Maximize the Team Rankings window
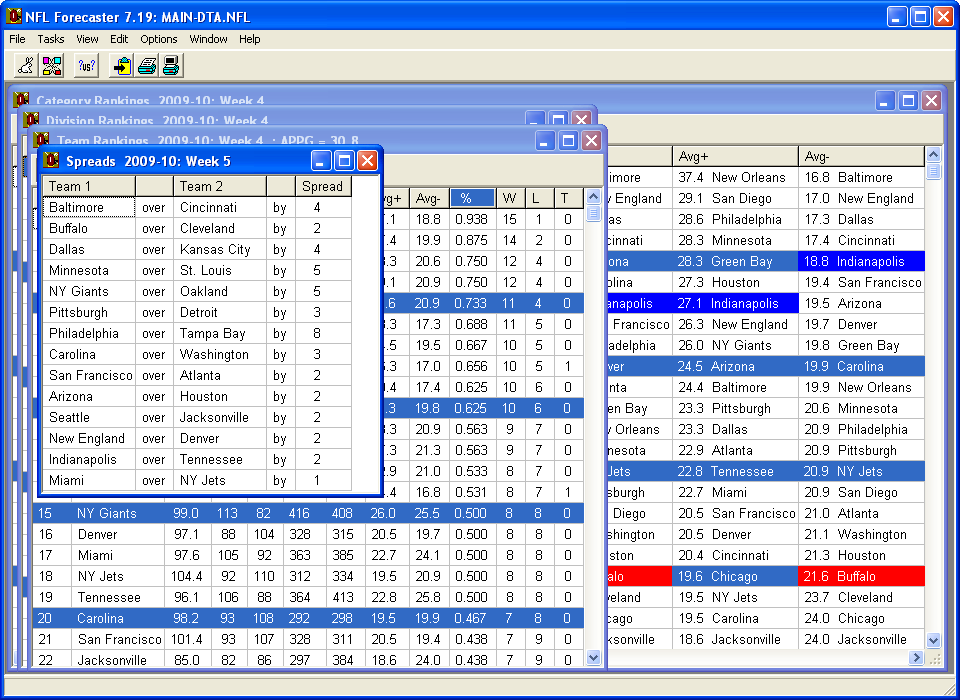The width and height of the screenshot is (960, 700). pos(568,140)
